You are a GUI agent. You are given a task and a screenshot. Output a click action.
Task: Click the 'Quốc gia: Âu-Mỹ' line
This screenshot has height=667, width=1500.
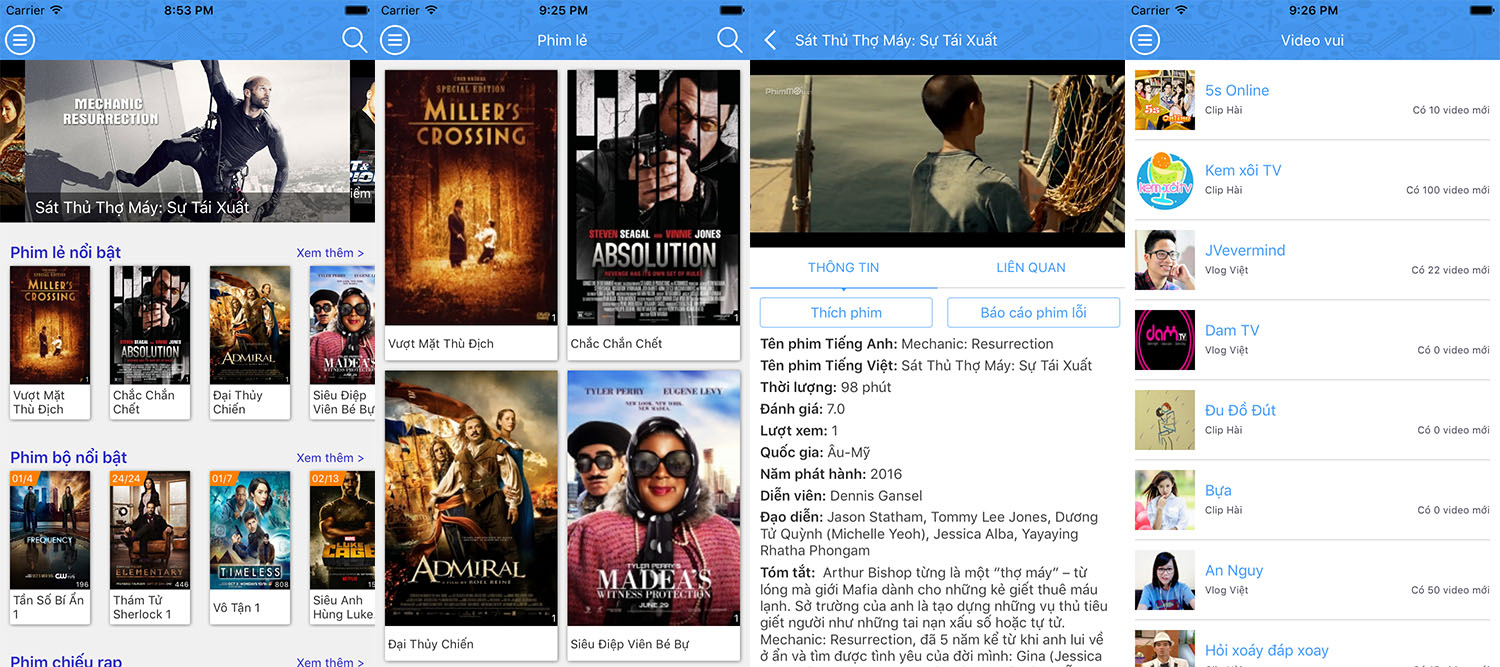coord(815,452)
